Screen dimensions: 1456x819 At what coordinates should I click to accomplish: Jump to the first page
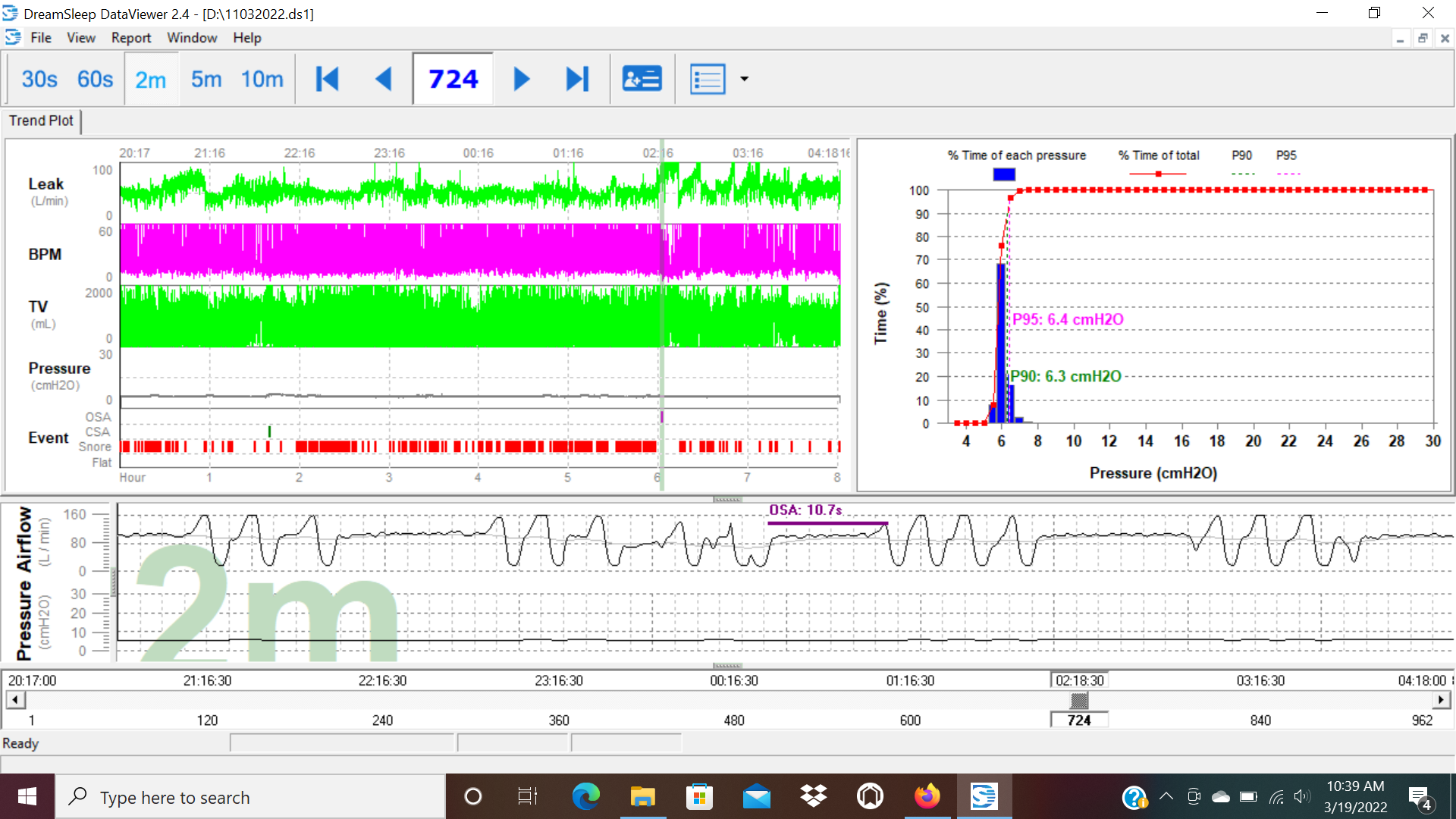click(328, 79)
